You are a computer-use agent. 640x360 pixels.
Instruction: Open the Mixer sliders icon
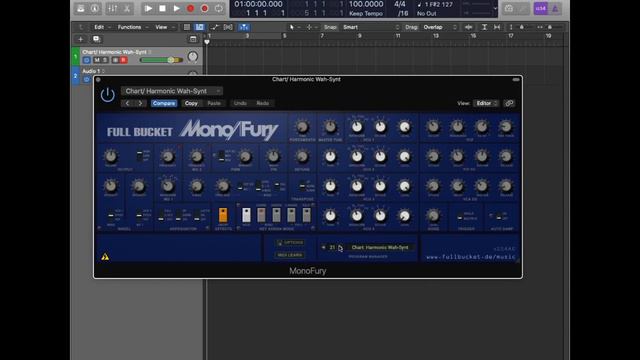(x=113, y=8)
